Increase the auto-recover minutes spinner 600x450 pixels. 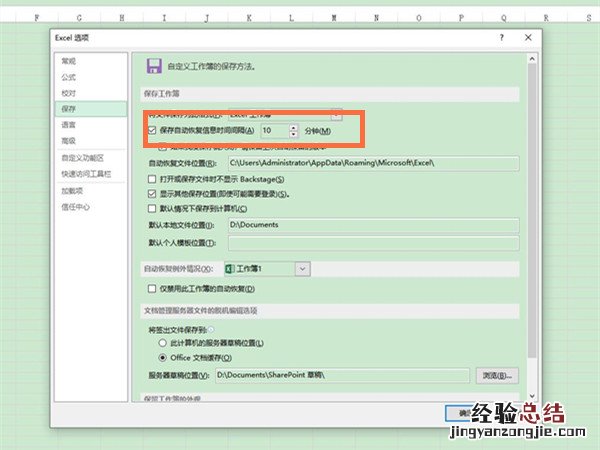[294, 127]
